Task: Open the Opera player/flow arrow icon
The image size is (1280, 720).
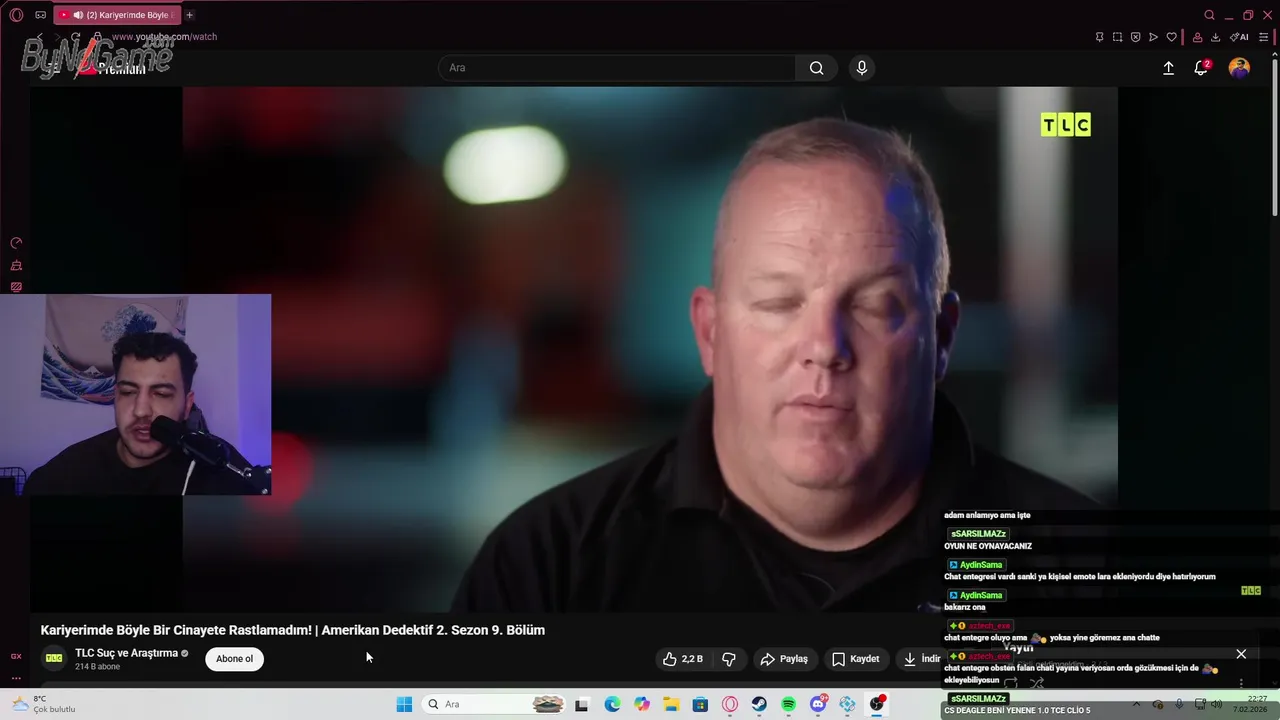Action: (1153, 37)
